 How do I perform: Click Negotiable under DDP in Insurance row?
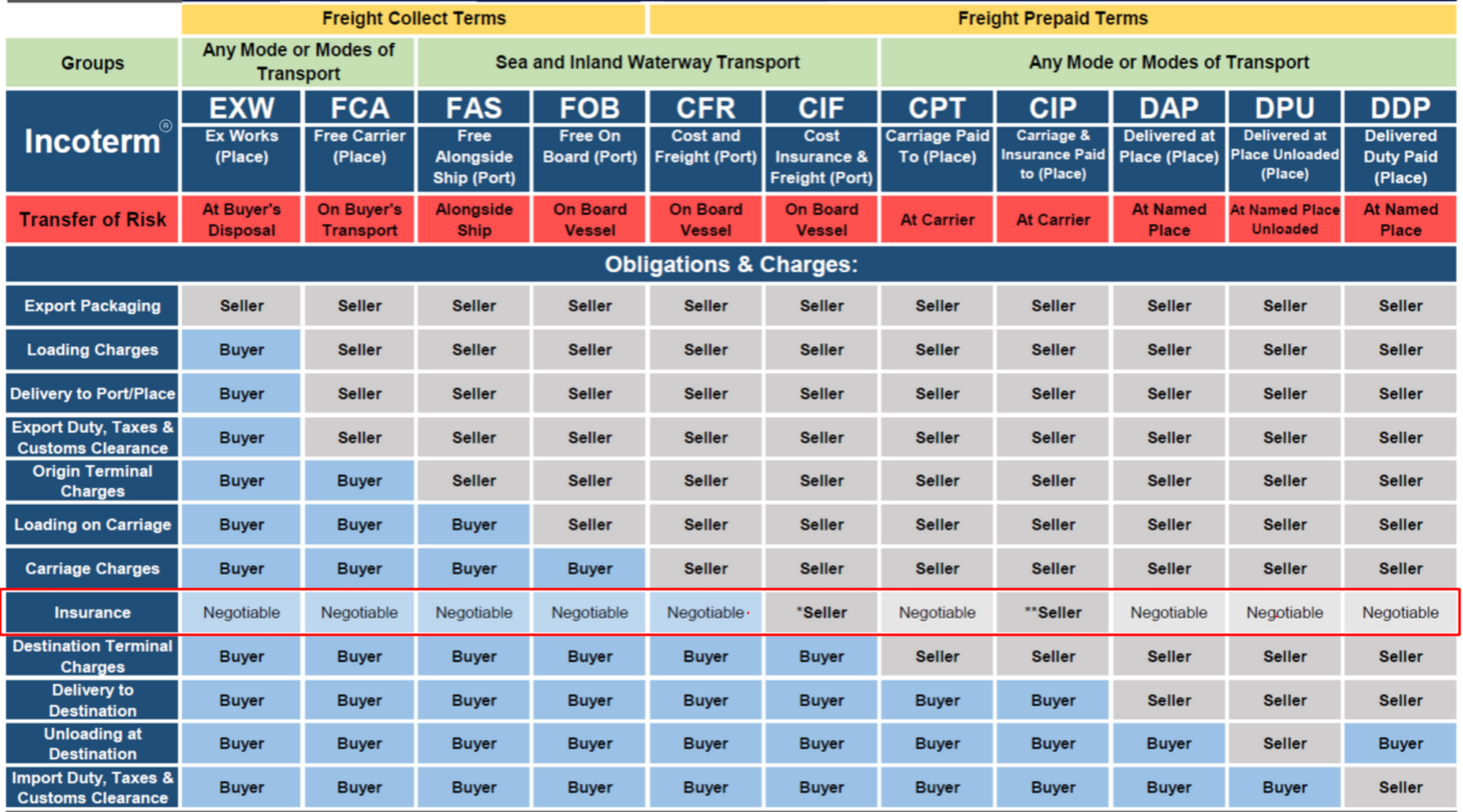tap(1400, 612)
